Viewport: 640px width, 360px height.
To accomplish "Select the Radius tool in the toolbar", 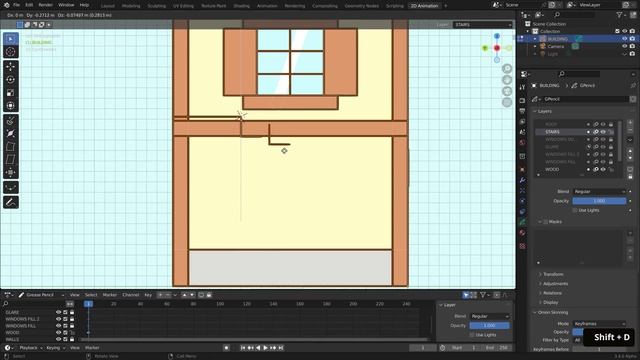I will tap(11, 133).
